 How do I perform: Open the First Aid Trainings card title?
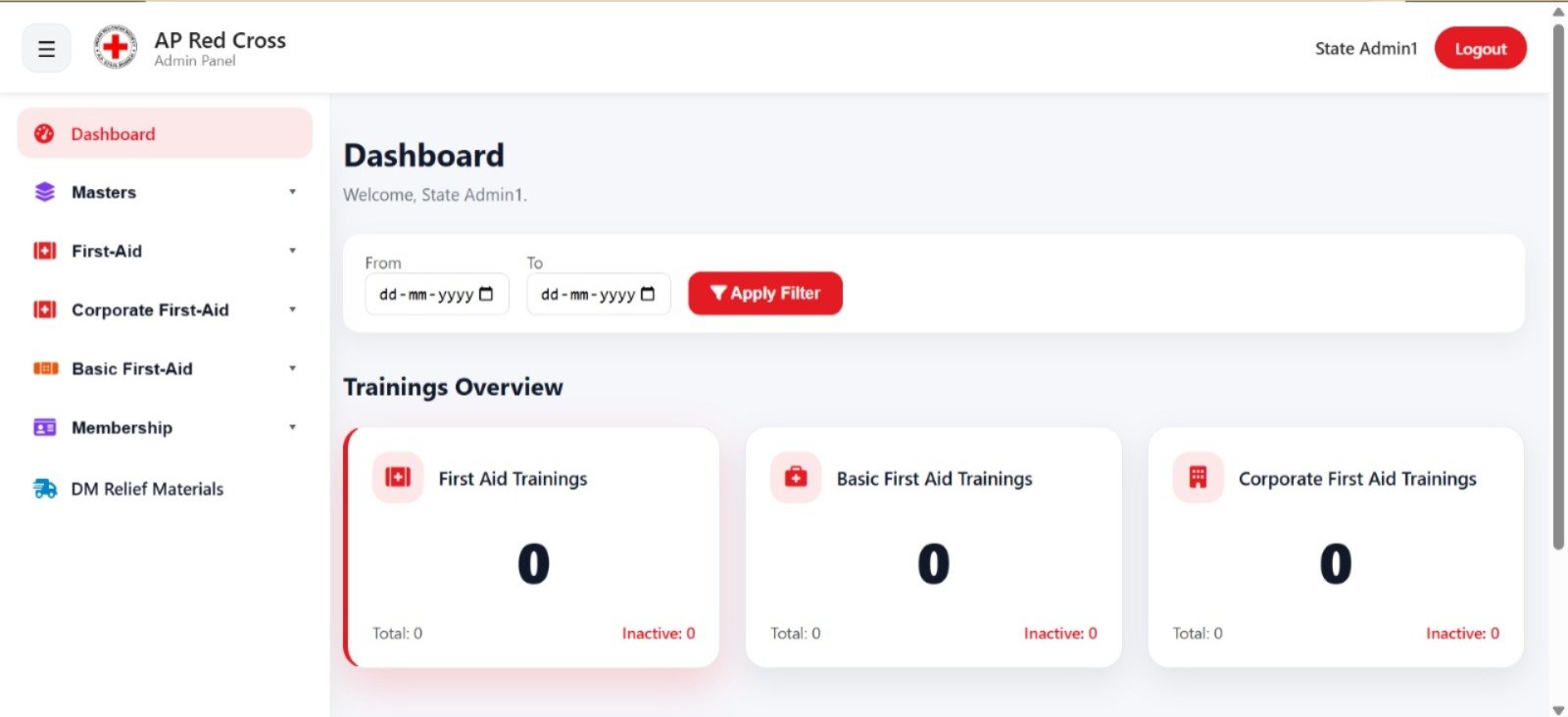tap(513, 478)
